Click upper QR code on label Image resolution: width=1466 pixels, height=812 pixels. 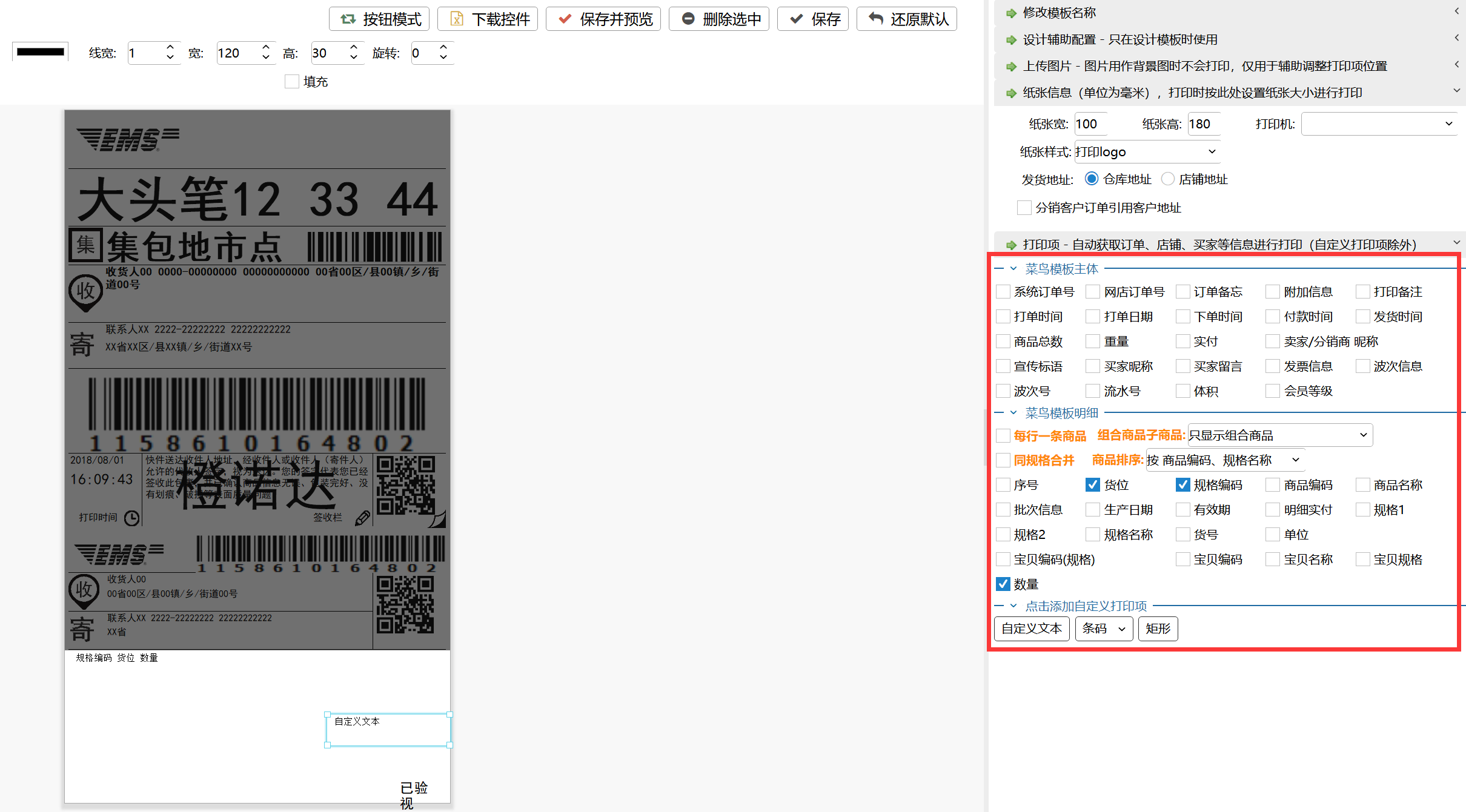pyautogui.click(x=406, y=486)
